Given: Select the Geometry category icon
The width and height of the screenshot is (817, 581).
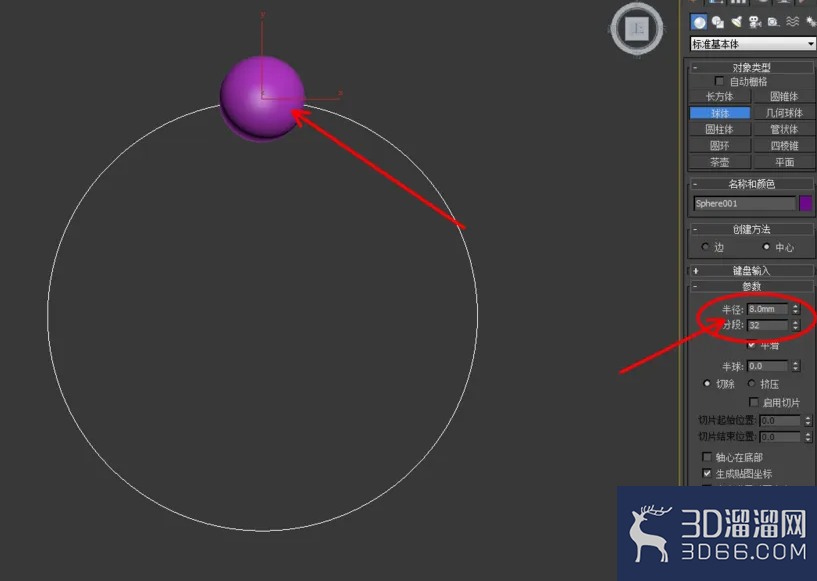Looking at the screenshot, I should 699,22.
